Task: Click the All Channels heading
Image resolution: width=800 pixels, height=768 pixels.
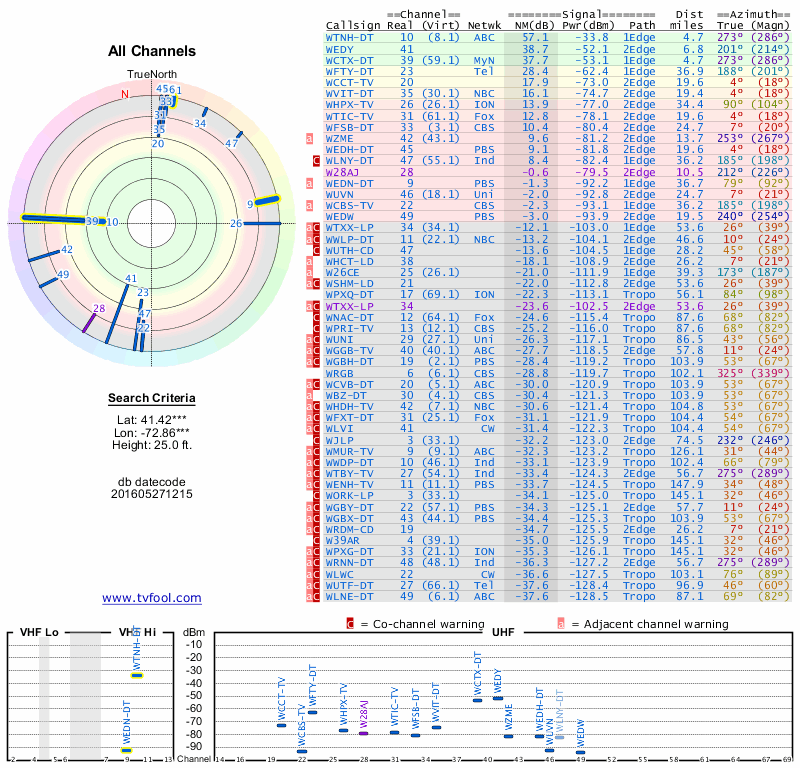Action: pos(152,51)
